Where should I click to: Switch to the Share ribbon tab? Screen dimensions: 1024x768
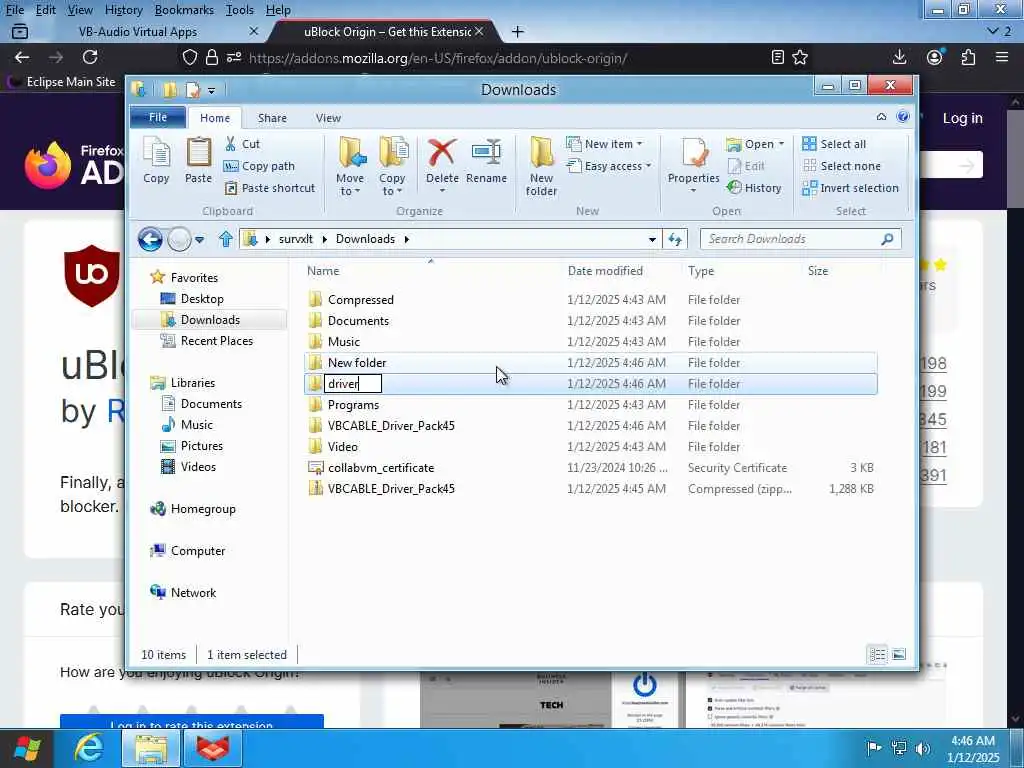(272, 118)
